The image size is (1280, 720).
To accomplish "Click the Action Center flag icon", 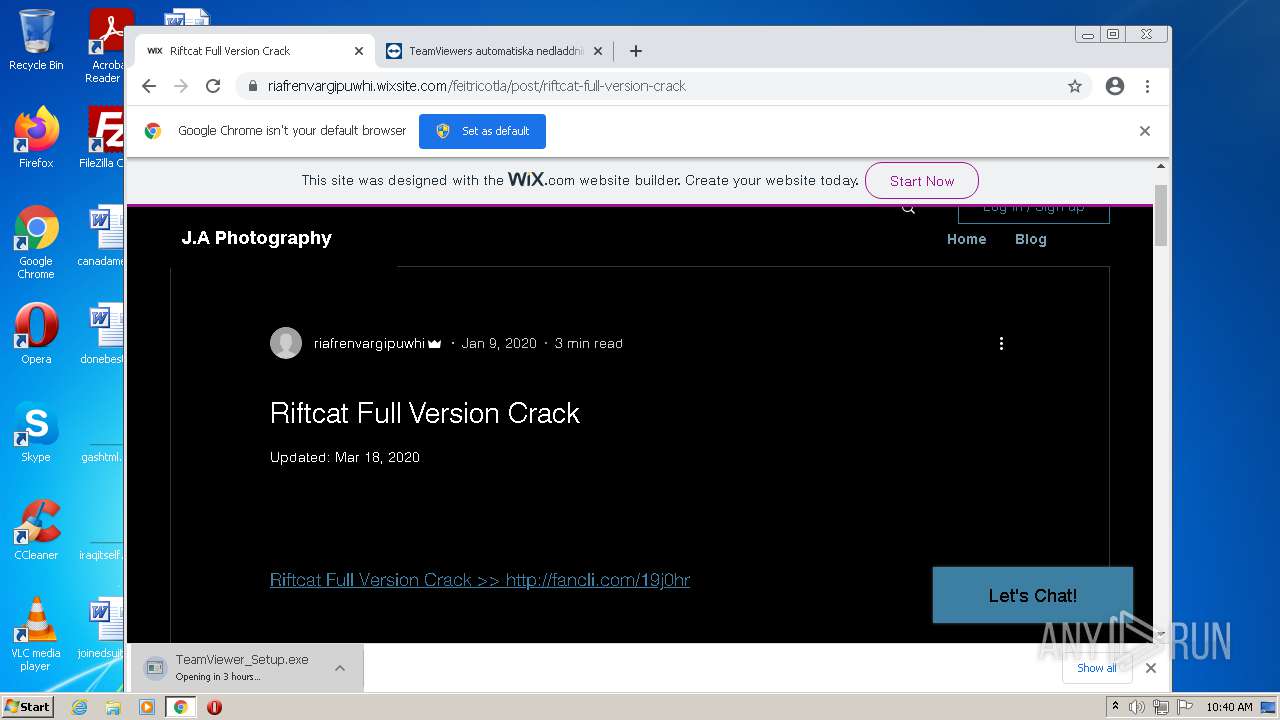I will coord(1183,707).
